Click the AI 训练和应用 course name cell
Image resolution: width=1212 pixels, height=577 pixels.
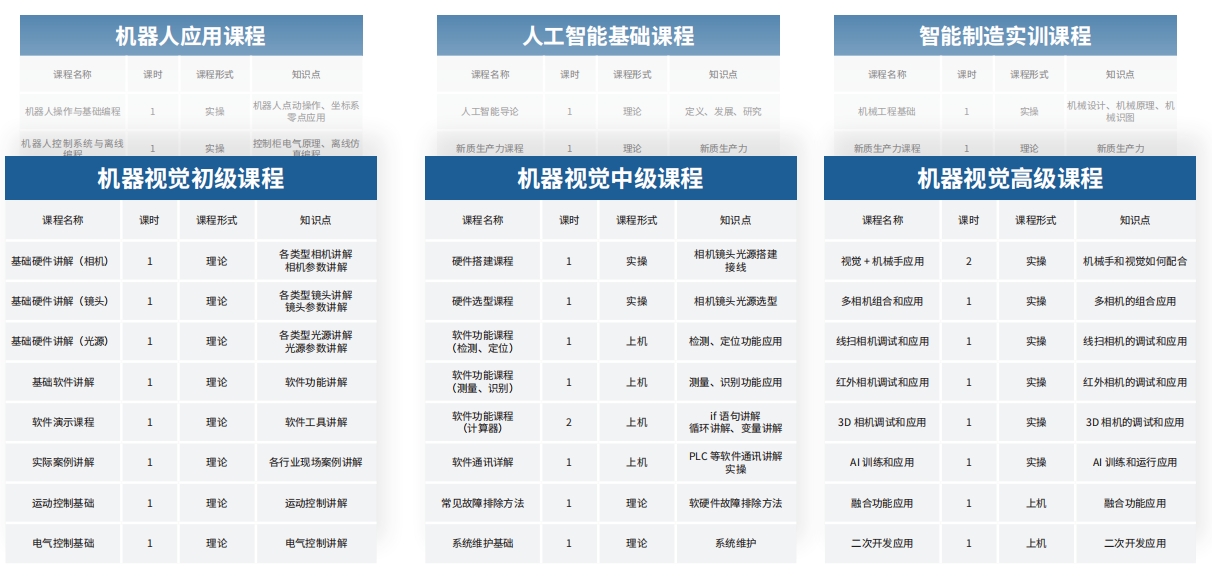click(882, 463)
